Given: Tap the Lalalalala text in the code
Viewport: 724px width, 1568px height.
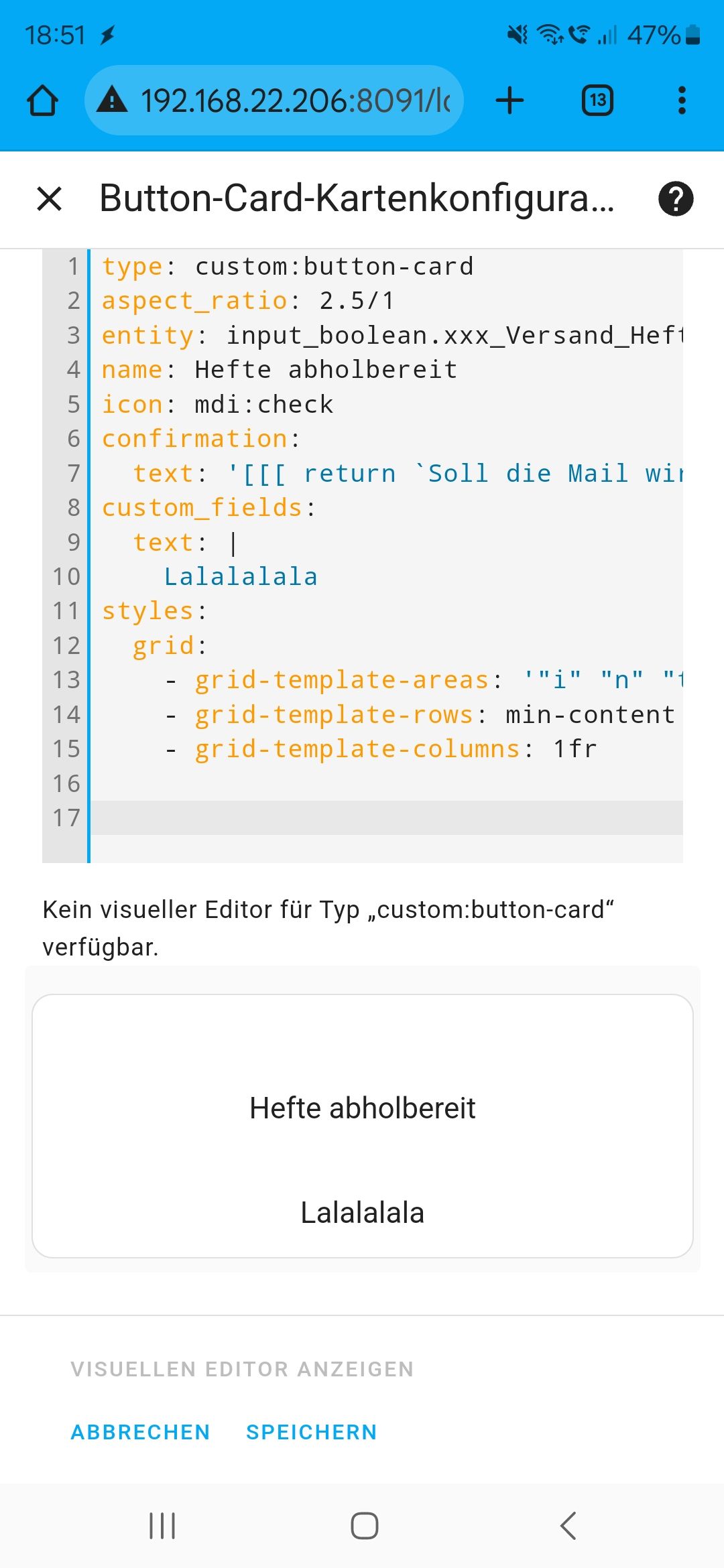Looking at the screenshot, I should tap(241, 577).
